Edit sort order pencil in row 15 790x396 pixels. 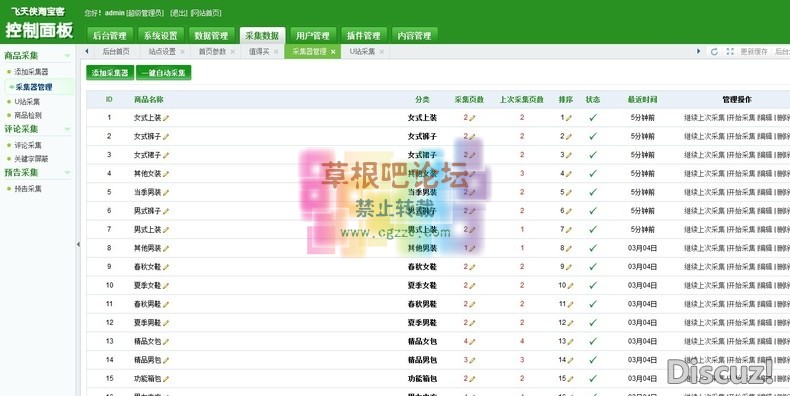coord(570,379)
